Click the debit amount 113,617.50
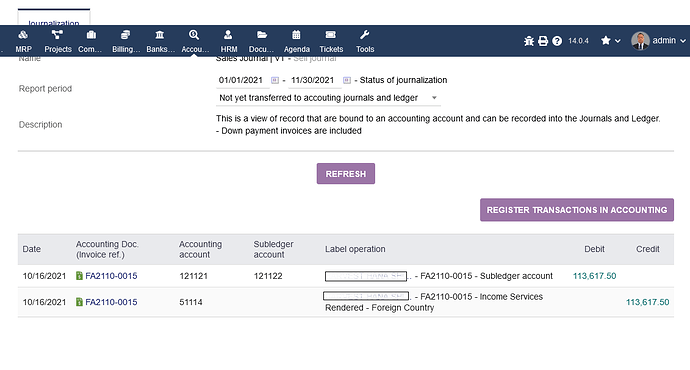690x370 pixels. click(x=594, y=276)
